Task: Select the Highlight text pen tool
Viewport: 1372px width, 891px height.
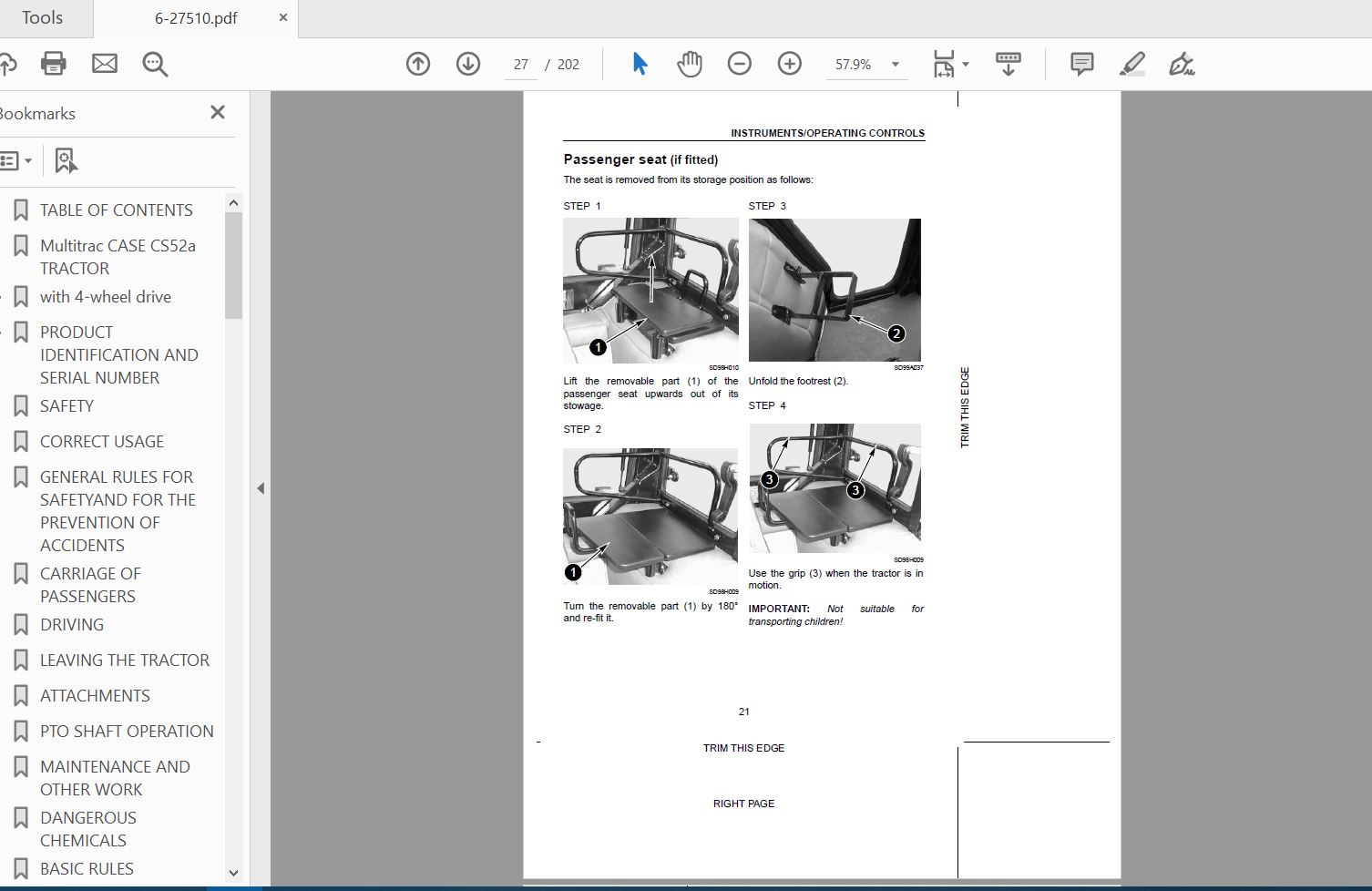Action: coord(1131,64)
